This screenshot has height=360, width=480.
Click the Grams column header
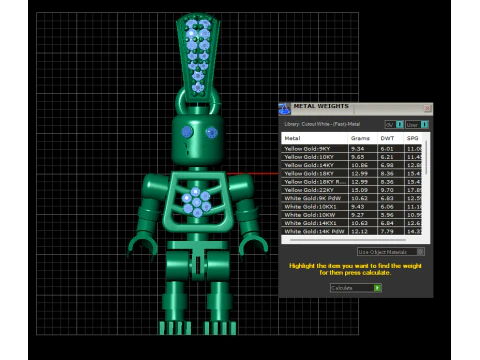pos(362,138)
